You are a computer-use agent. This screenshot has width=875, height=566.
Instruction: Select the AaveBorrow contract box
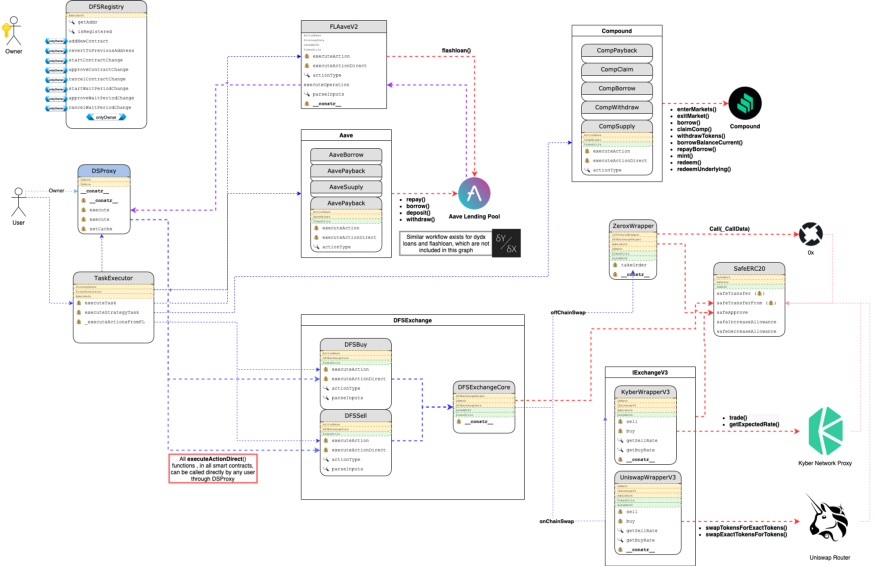(346, 155)
